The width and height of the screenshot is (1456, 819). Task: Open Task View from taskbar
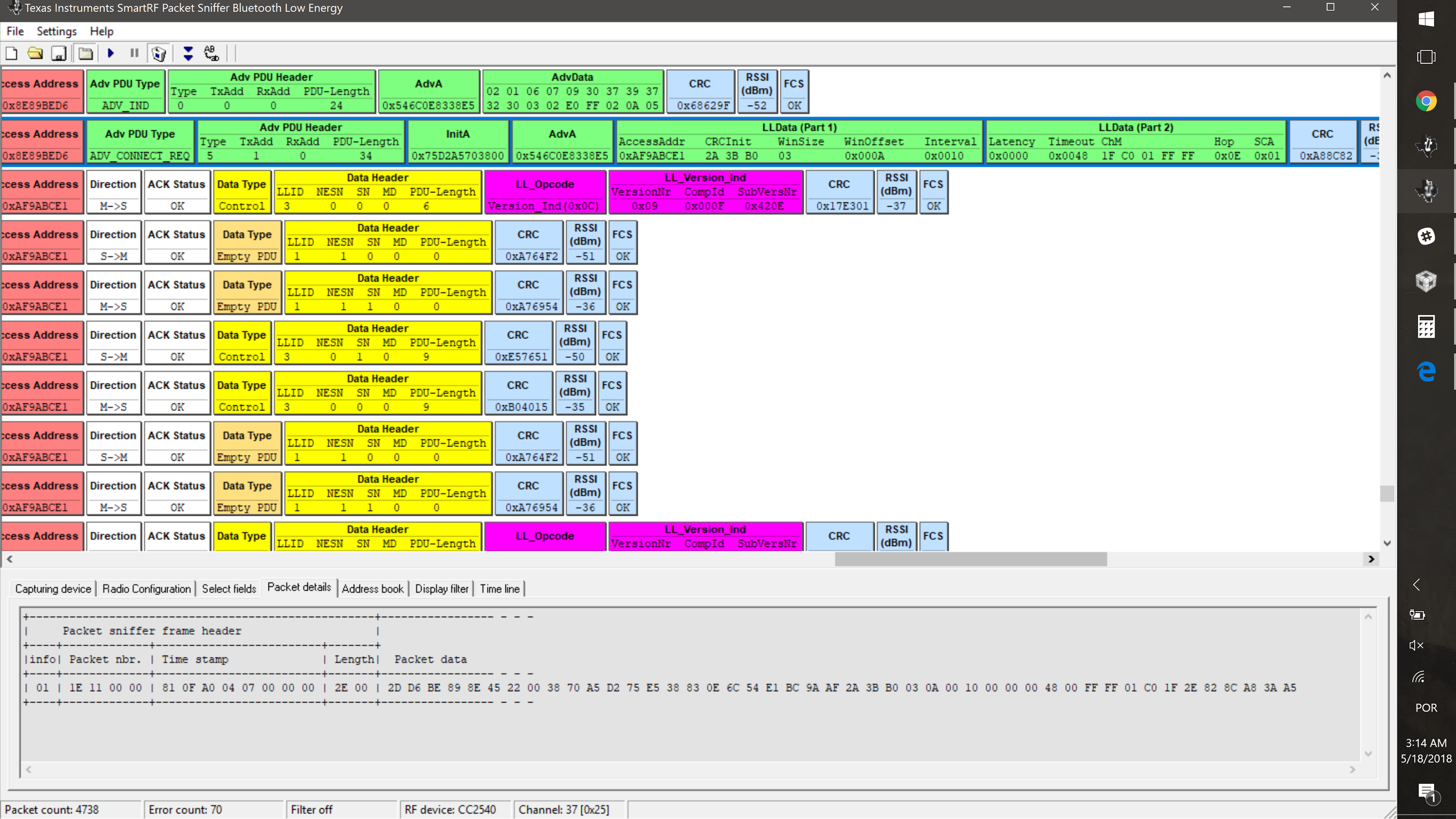(1426, 57)
